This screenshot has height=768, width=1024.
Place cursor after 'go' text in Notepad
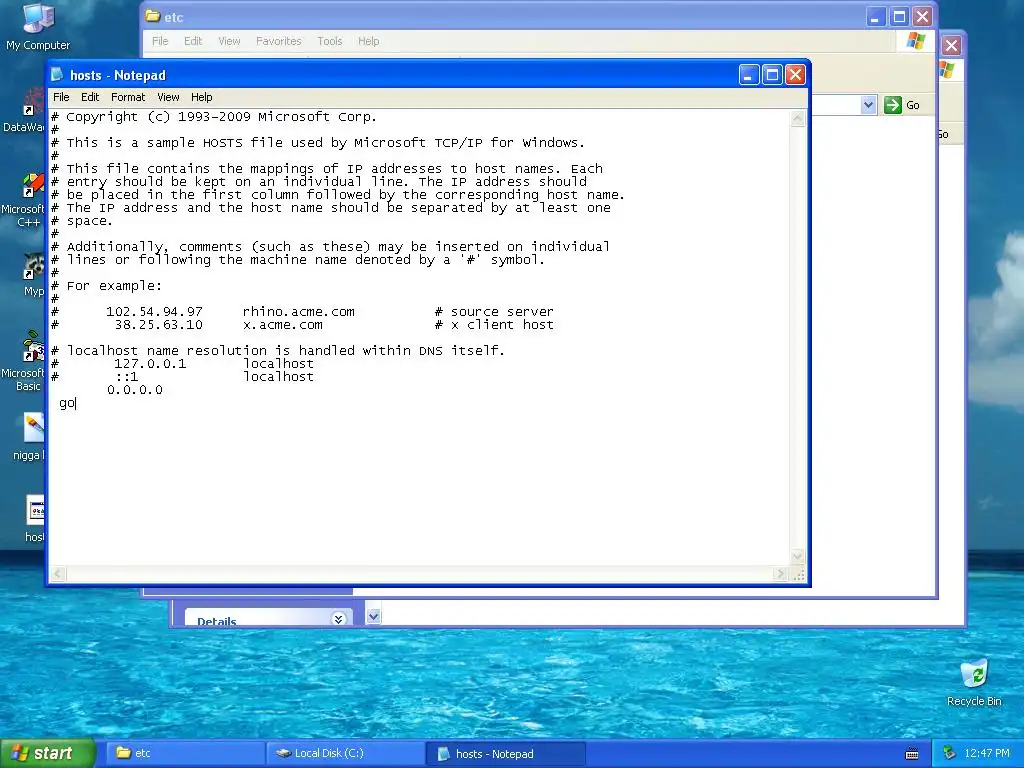(x=76, y=403)
